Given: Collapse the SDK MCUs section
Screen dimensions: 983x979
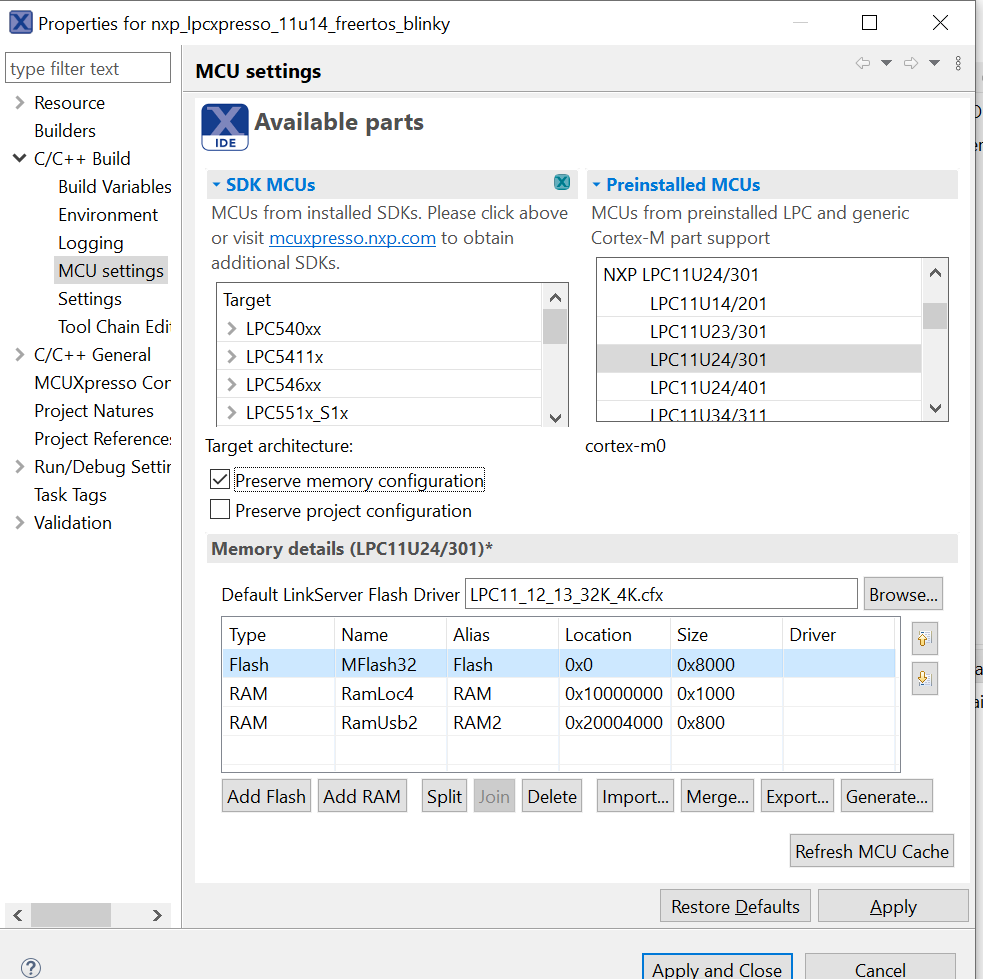Looking at the screenshot, I should (216, 185).
